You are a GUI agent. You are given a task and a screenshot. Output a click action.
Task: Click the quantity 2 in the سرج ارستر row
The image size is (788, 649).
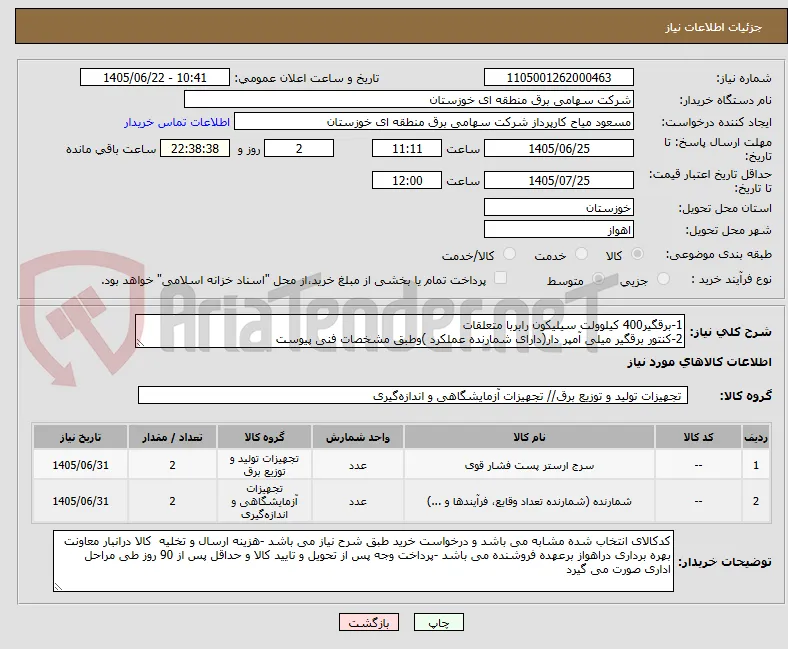172,466
